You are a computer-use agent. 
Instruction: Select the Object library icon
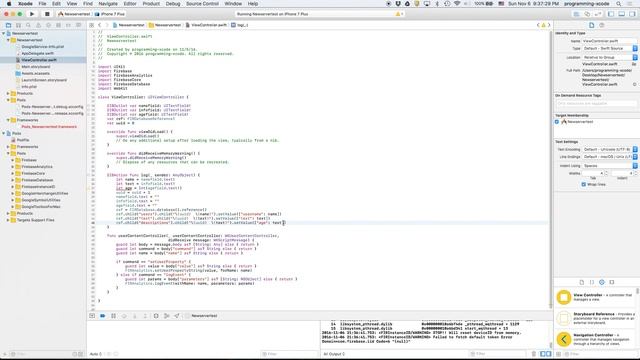pos(602,282)
